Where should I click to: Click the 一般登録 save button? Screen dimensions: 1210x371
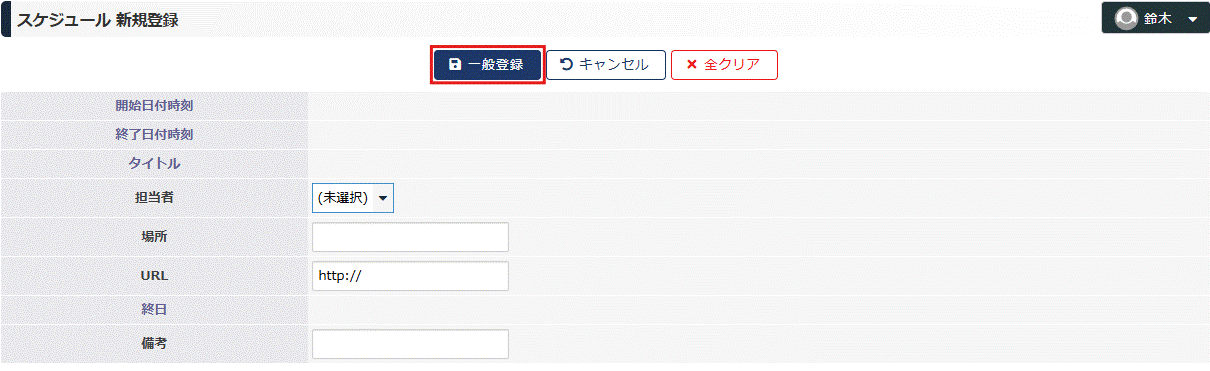coord(487,64)
